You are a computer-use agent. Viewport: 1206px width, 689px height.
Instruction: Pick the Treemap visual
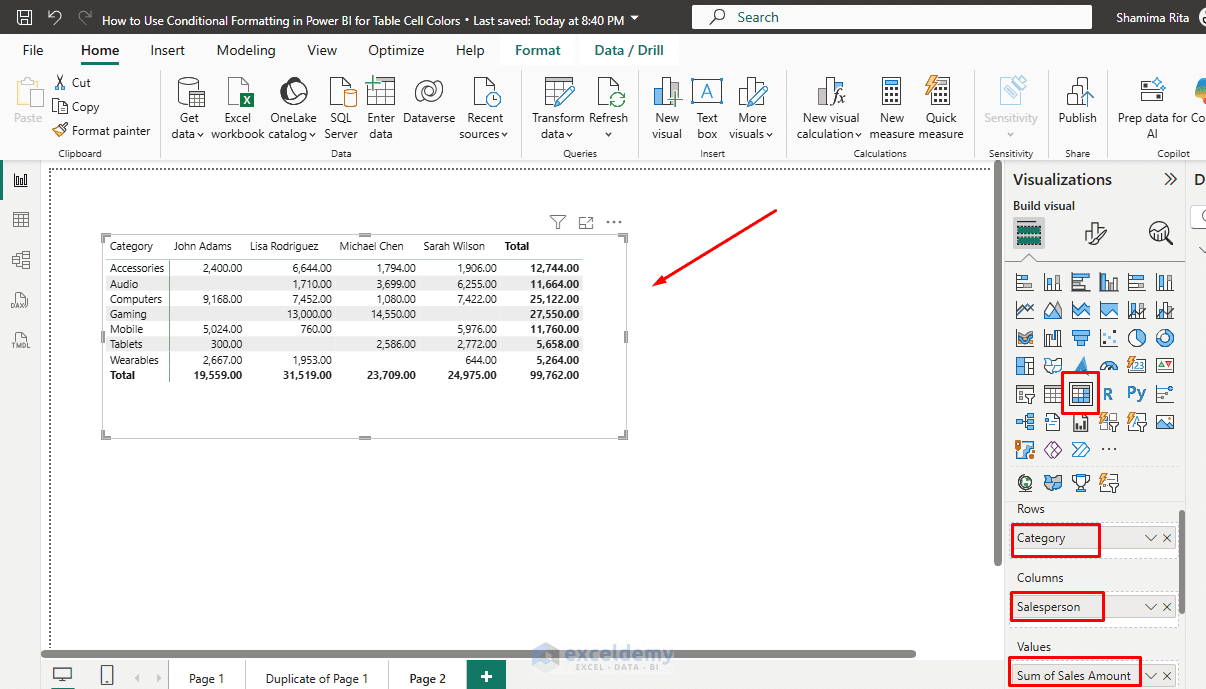click(x=1025, y=366)
